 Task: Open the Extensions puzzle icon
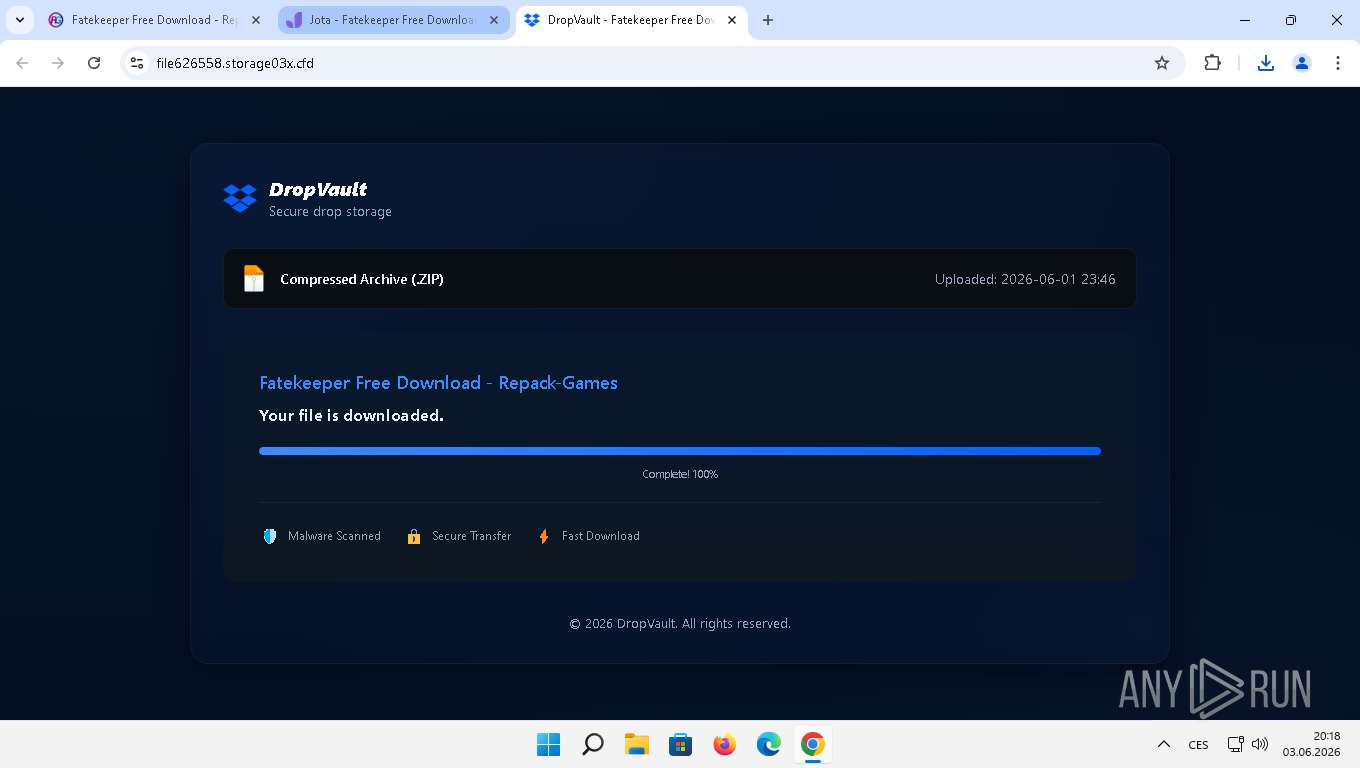pyautogui.click(x=1212, y=63)
